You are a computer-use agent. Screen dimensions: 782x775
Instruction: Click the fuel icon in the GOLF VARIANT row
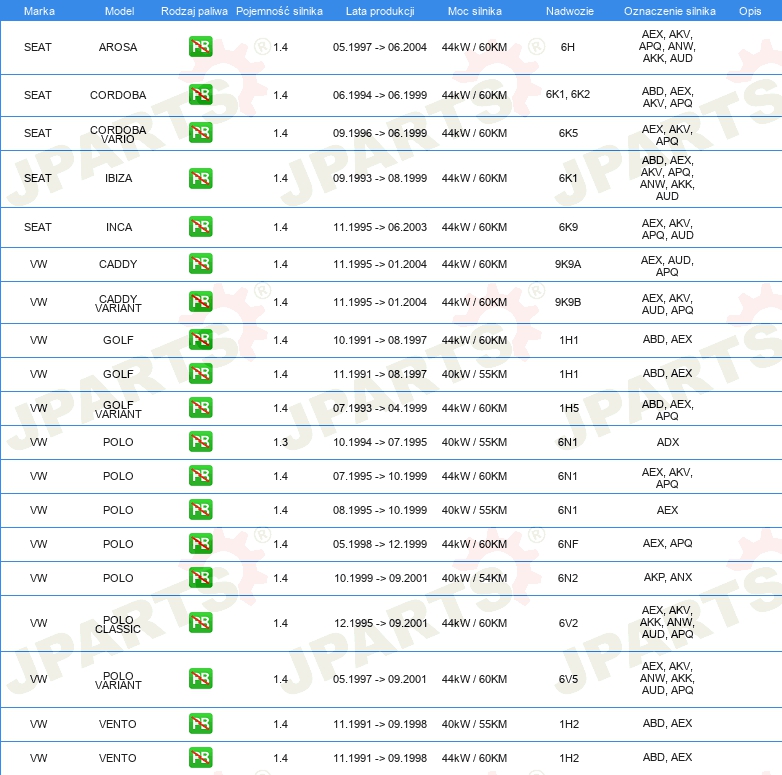tap(200, 408)
